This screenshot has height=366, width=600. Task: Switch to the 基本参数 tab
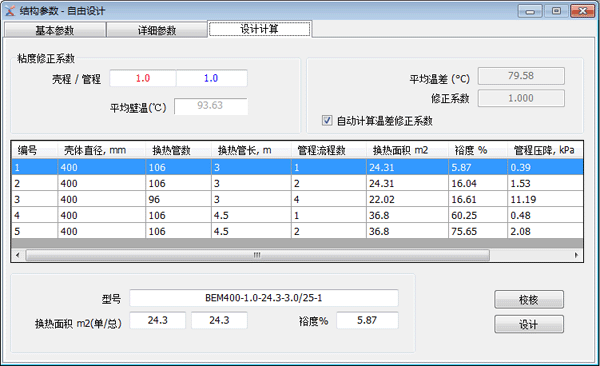pos(55,30)
